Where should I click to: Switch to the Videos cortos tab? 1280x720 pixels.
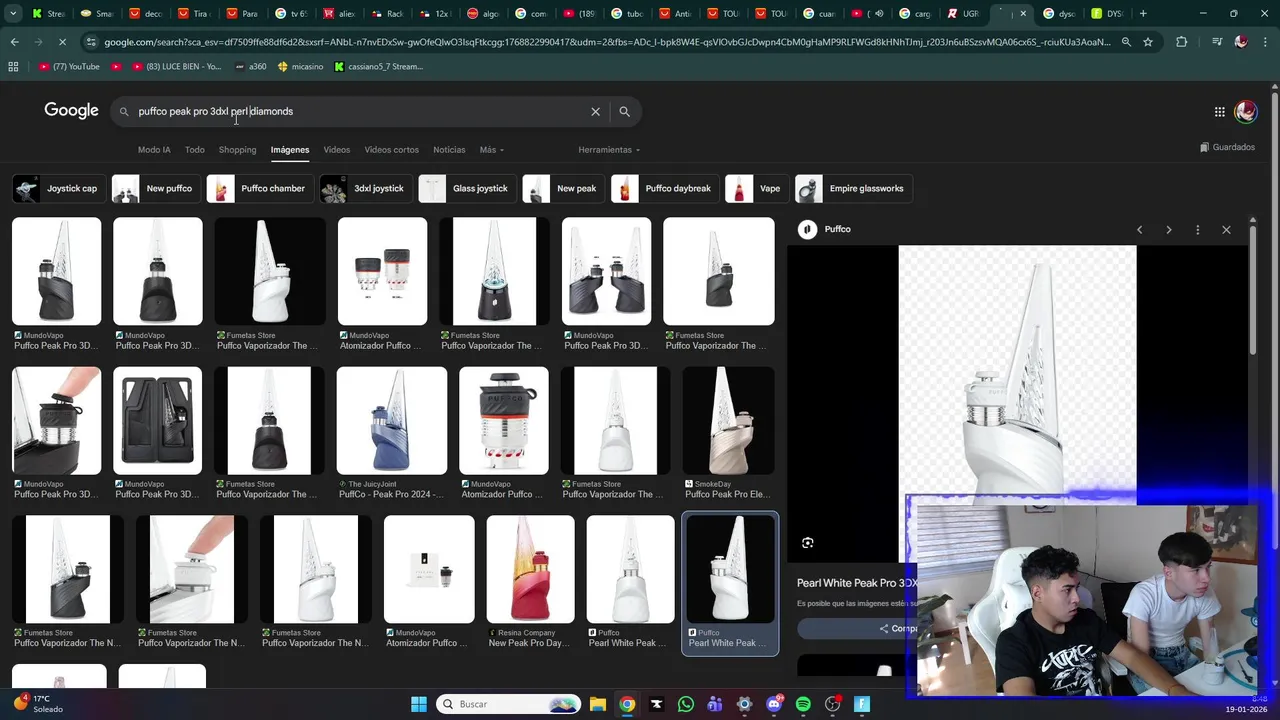391,150
